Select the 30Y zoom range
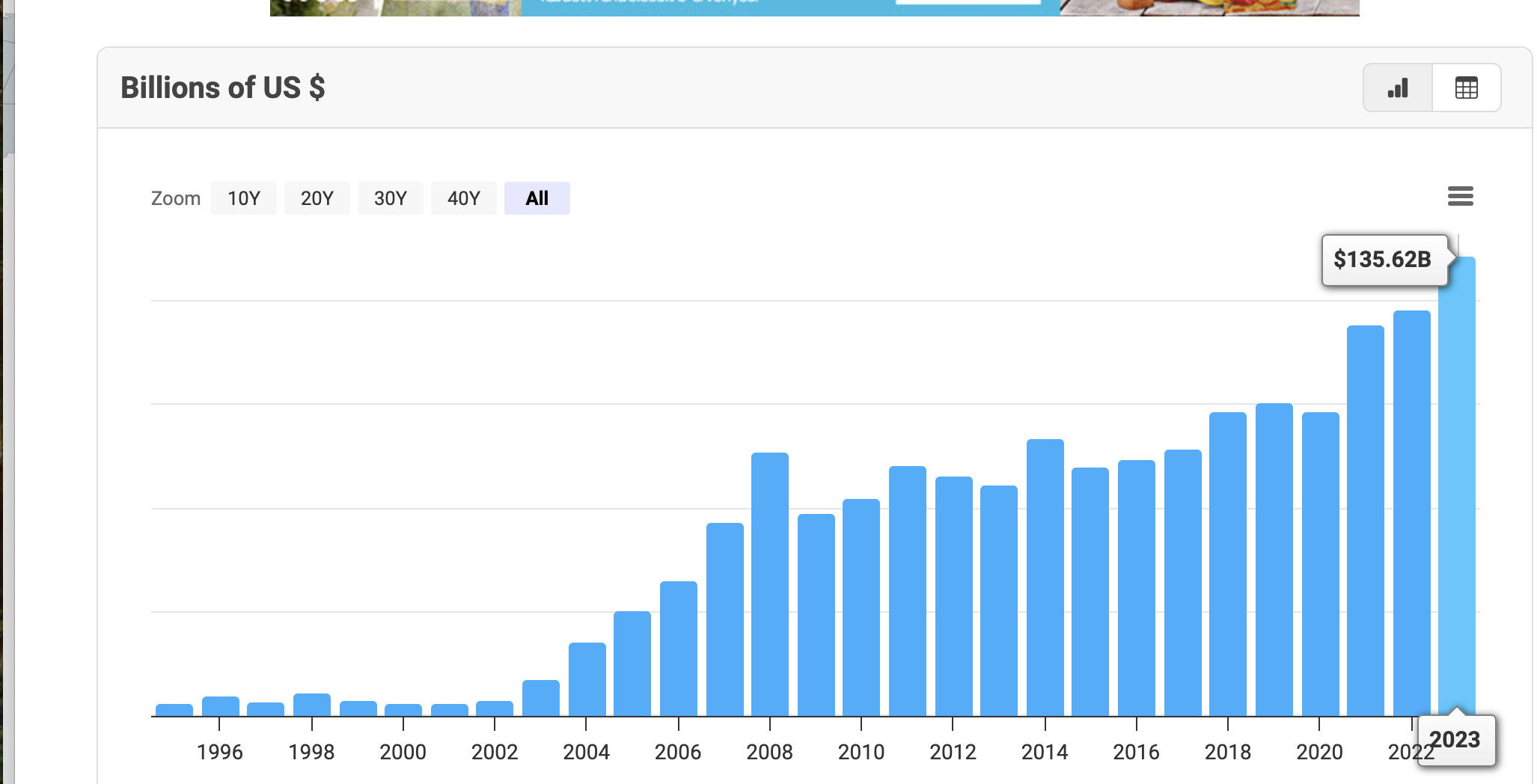Screen dimensions: 1537x784 [391, 198]
